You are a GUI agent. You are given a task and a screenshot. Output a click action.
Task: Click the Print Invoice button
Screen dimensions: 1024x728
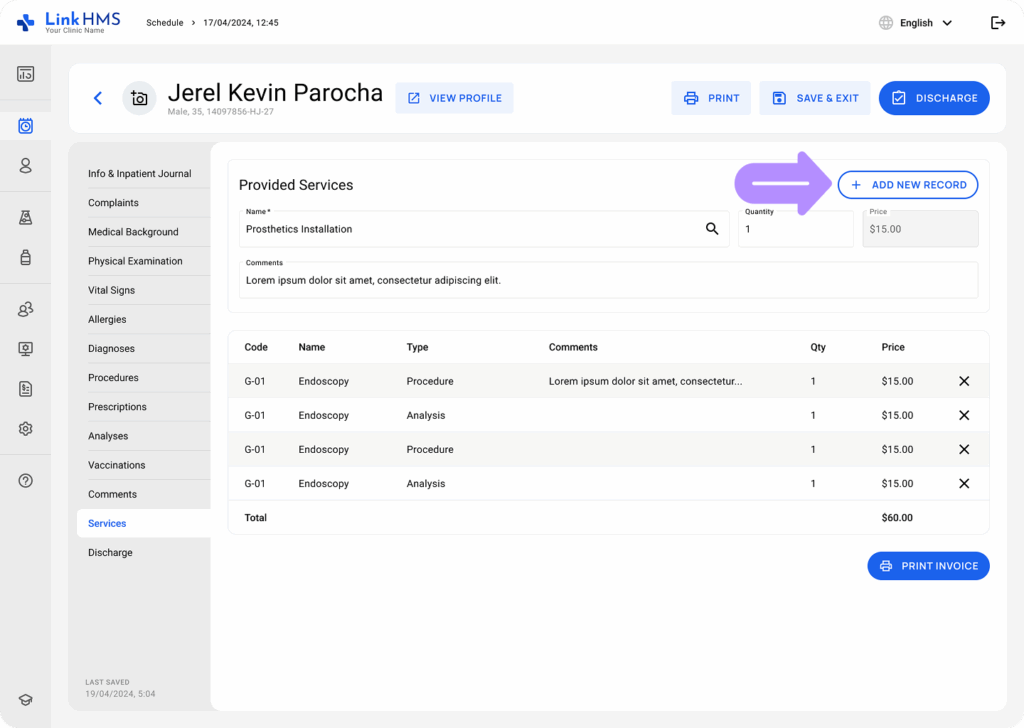928,566
